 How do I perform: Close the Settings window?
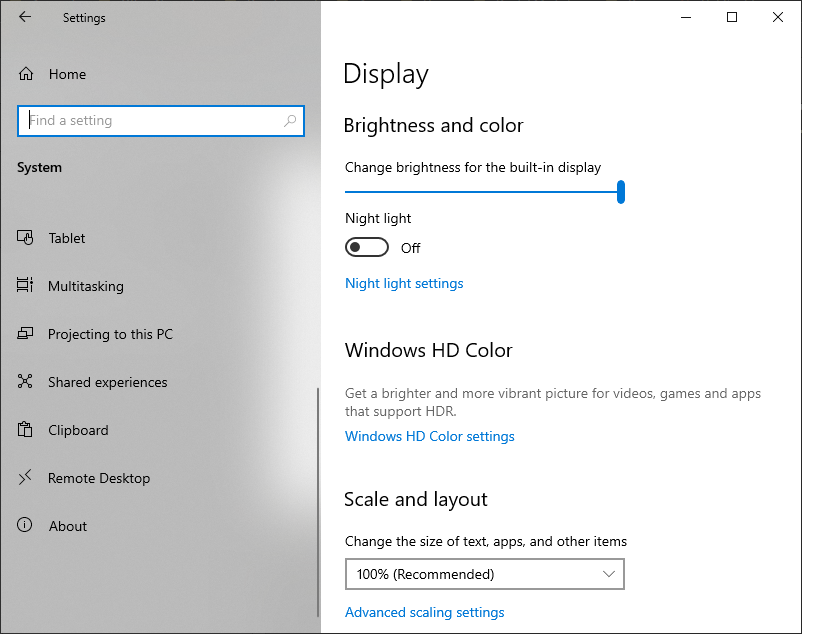click(x=778, y=17)
